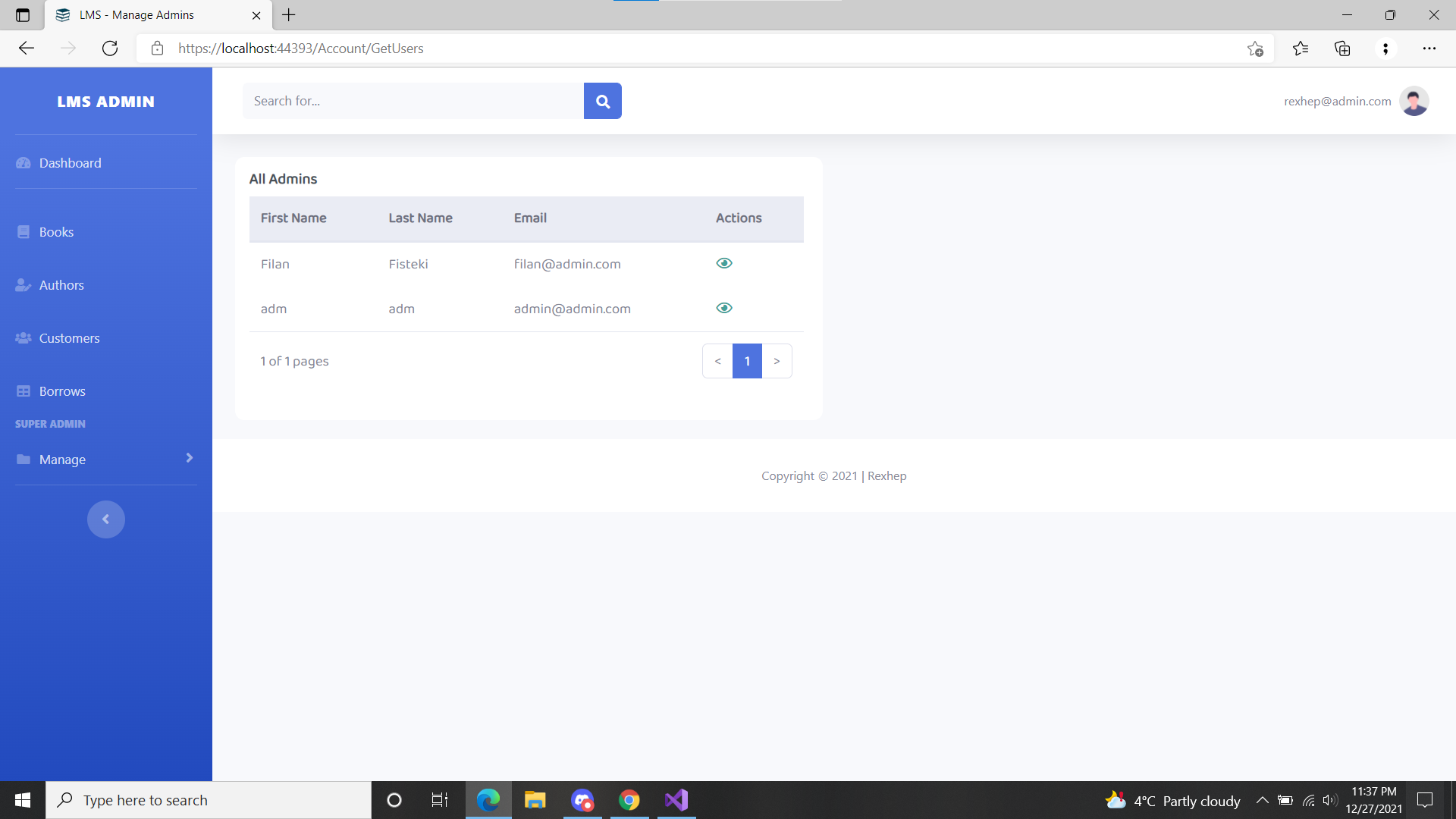Click the previous page button

[718, 361]
